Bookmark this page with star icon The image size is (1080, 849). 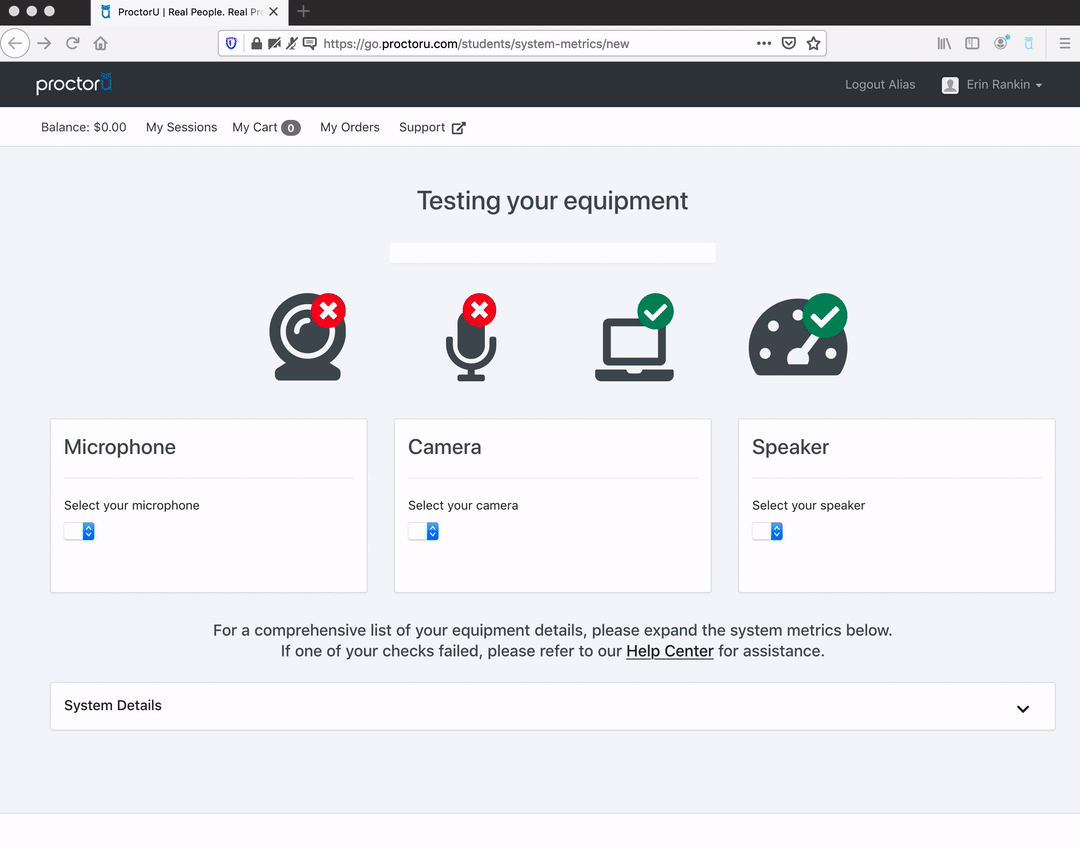pyautogui.click(x=813, y=43)
